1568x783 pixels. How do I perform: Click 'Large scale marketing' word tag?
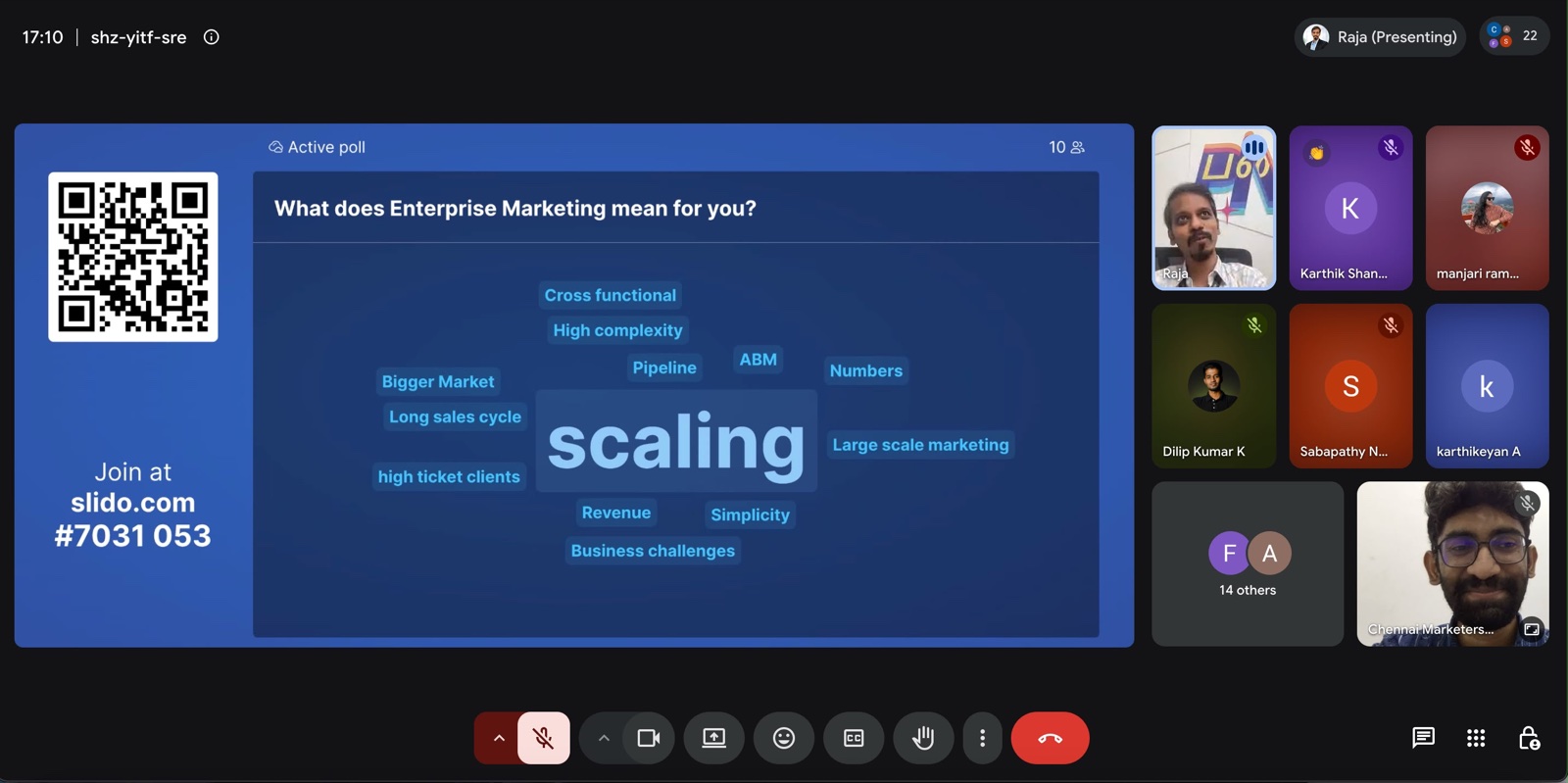(x=920, y=445)
